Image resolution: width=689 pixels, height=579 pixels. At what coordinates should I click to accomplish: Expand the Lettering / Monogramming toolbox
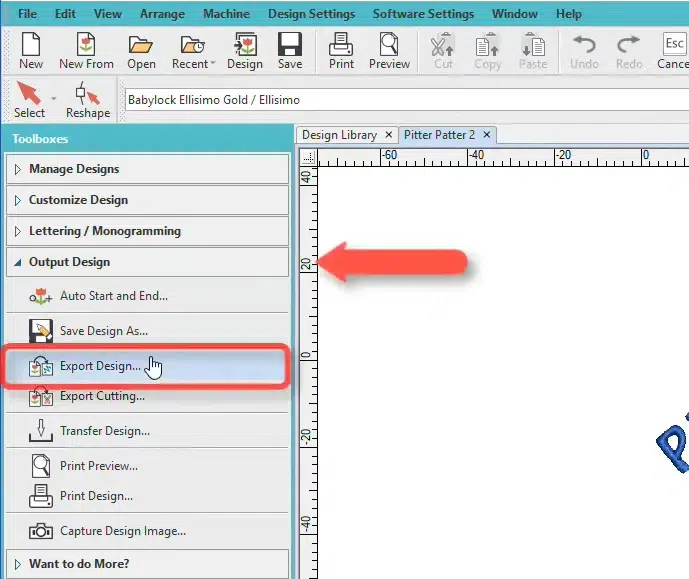148,231
